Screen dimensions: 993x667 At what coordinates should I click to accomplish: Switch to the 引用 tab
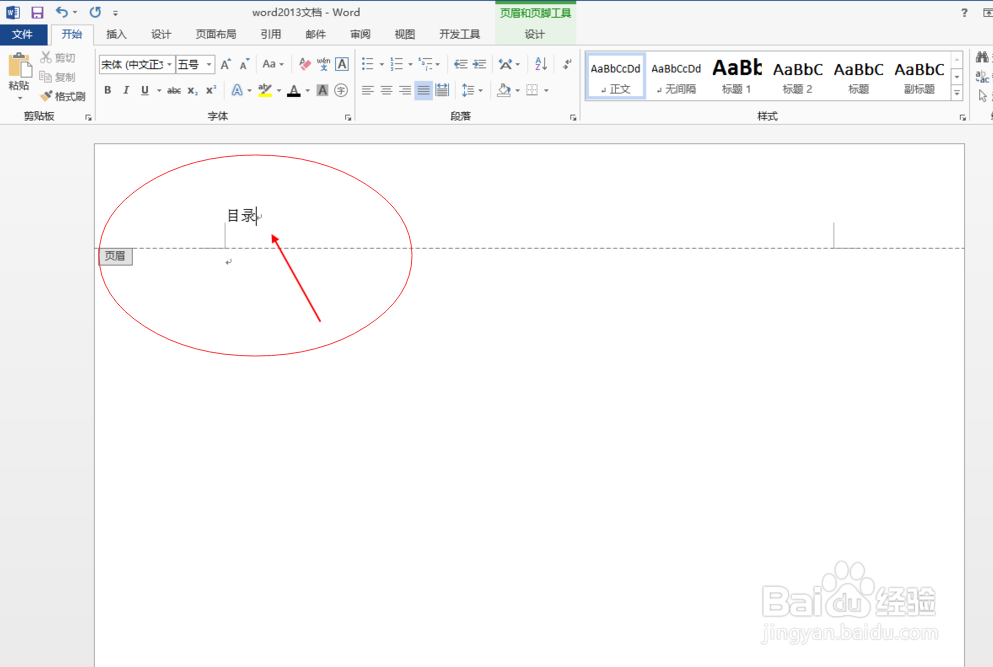coord(271,34)
